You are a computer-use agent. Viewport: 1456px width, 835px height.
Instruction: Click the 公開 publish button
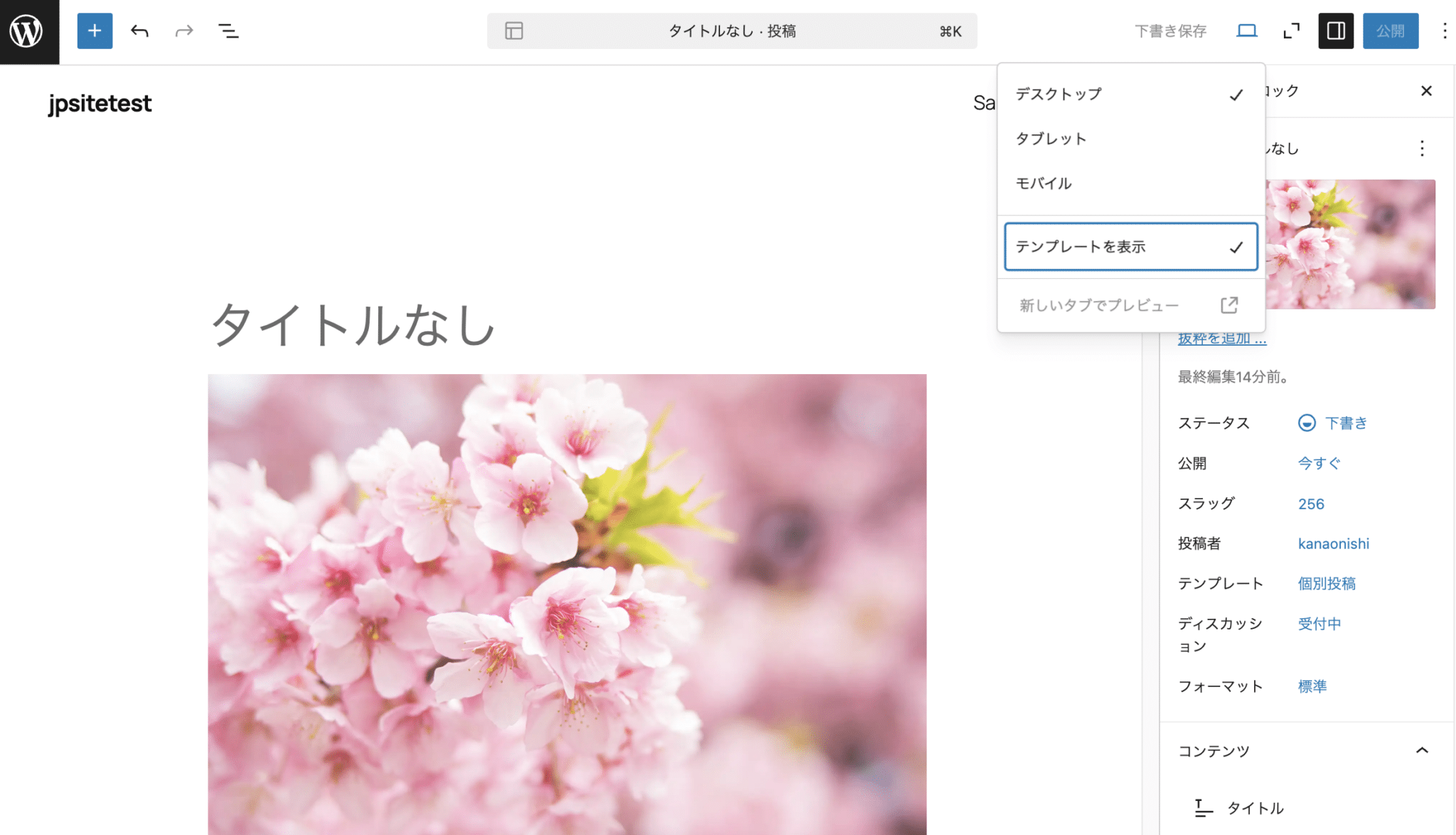[x=1391, y=31]
